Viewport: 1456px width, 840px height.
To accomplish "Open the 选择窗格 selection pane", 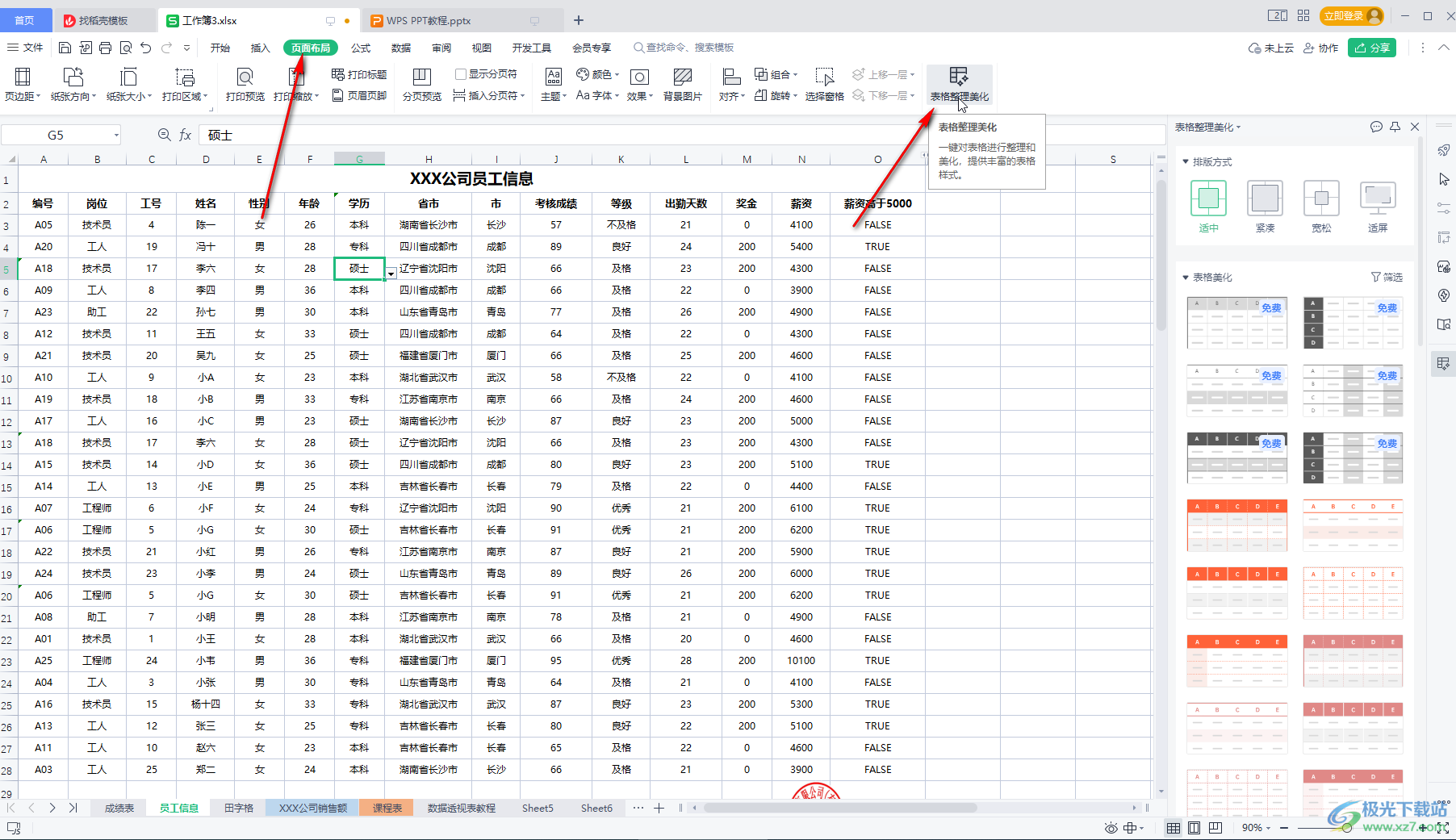I will pos(825,85).
